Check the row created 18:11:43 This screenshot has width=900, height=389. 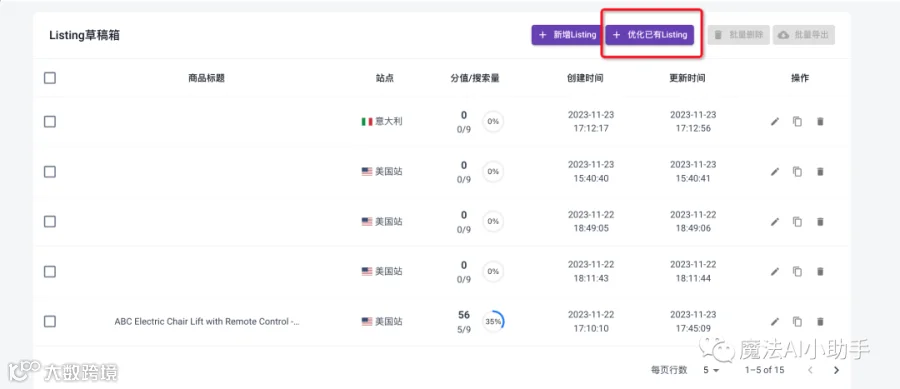click(50, 271)
